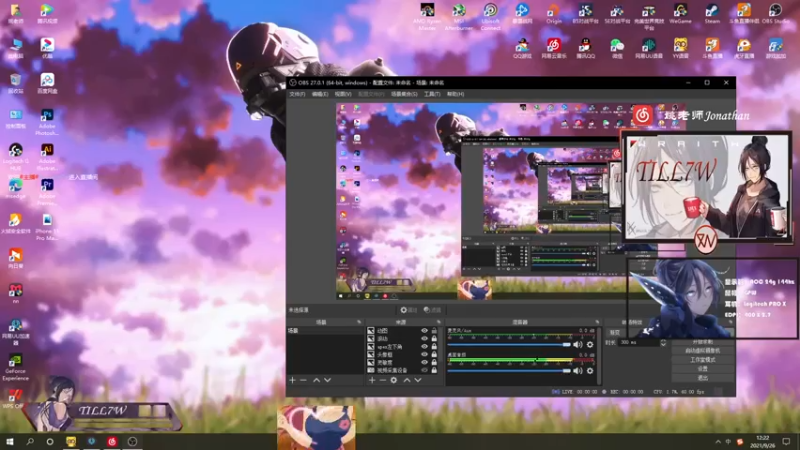Image resolution: width=800 pixels, height=450 pixels.
Task: Open Adobe Illustrator desktop shortcut
Action: pos(47,157)
